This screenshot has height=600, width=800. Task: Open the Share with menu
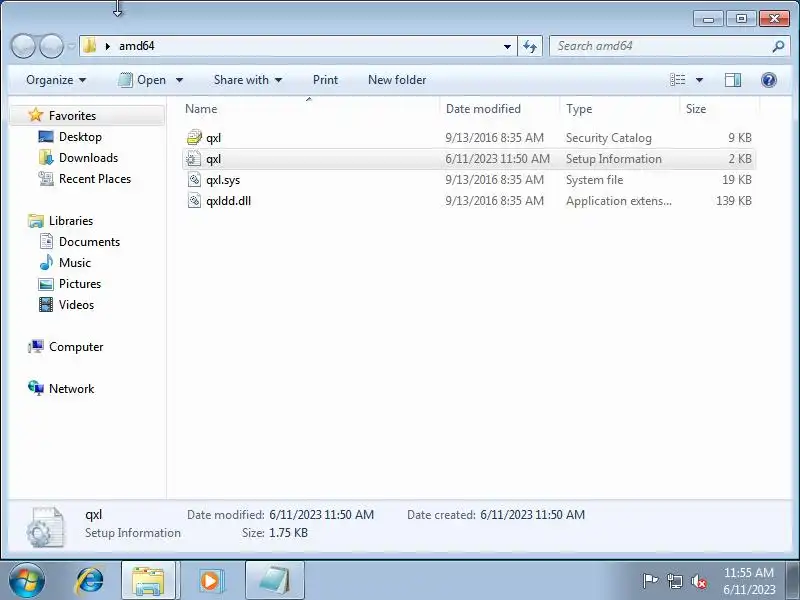click(248, 80)
